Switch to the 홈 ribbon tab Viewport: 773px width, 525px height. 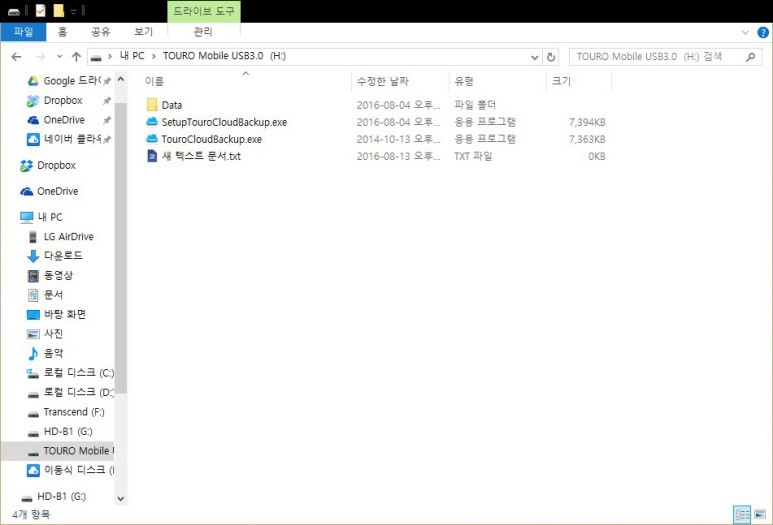click(x=62, y=32)
